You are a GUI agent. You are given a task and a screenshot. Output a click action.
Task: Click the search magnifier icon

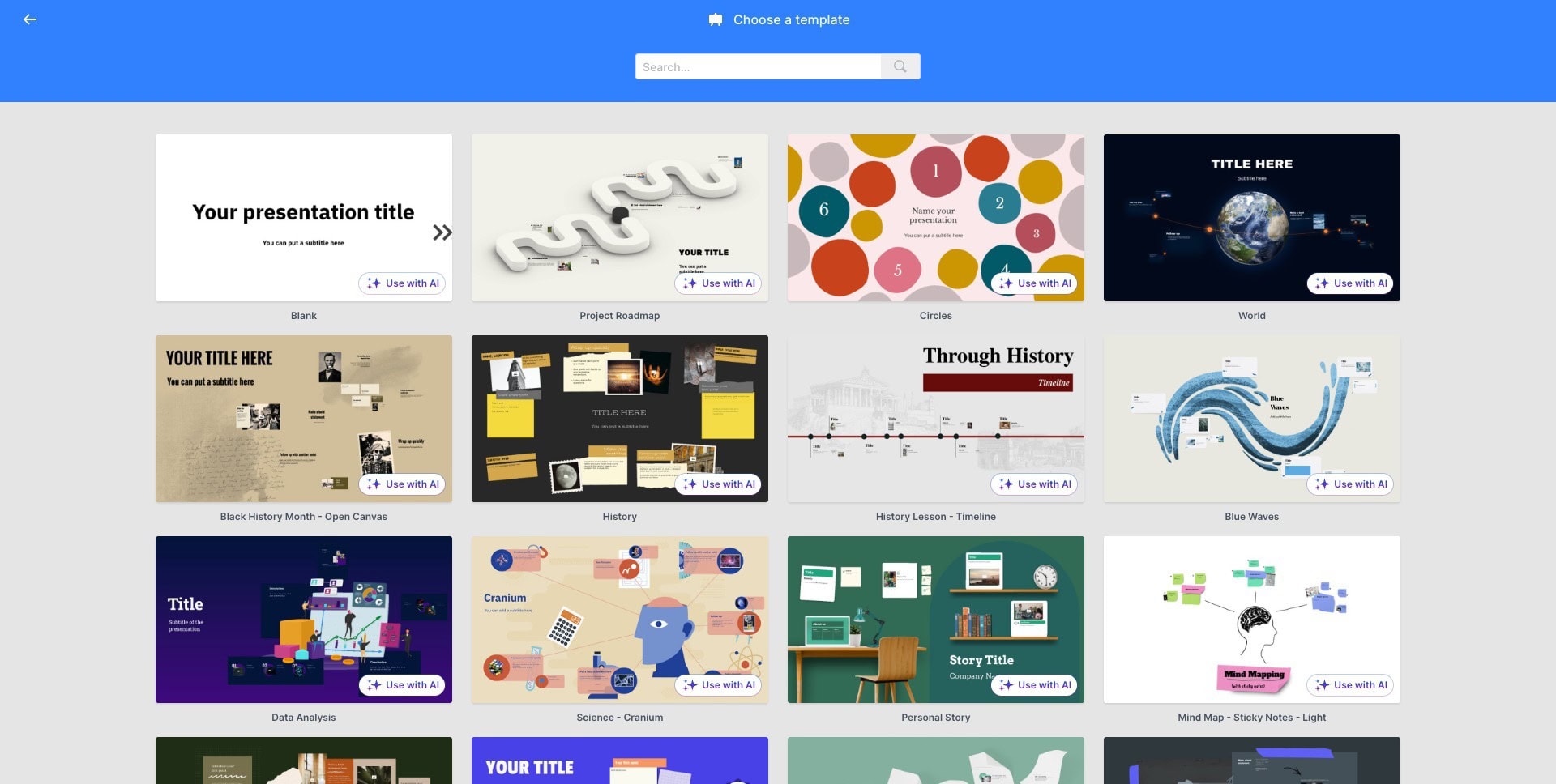pos(900,66)
